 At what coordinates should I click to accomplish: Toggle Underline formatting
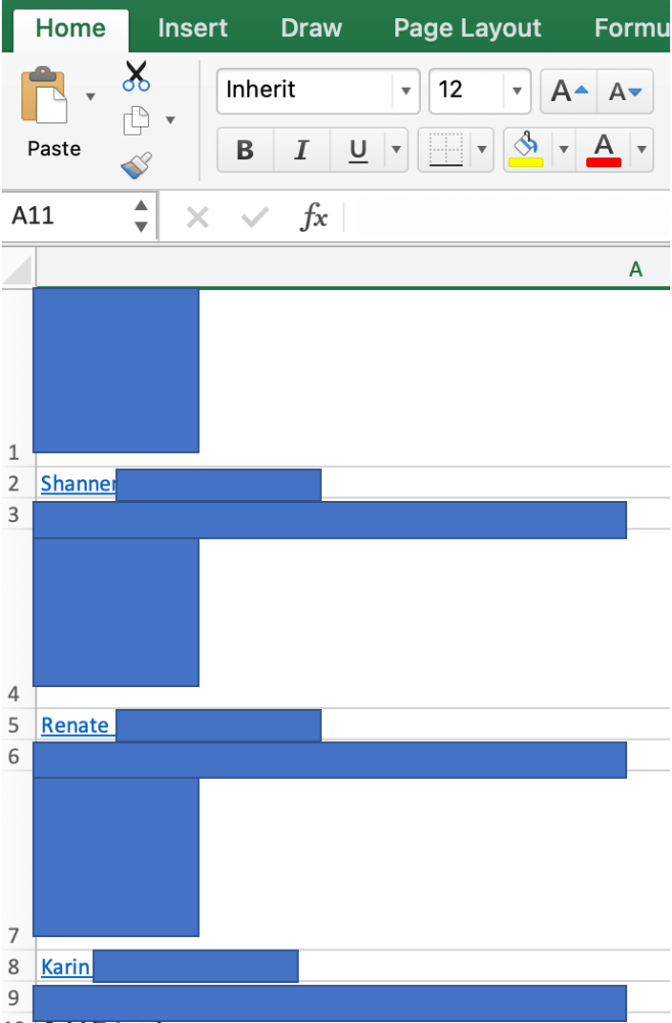pyautogui.click(x=358, y=150)
